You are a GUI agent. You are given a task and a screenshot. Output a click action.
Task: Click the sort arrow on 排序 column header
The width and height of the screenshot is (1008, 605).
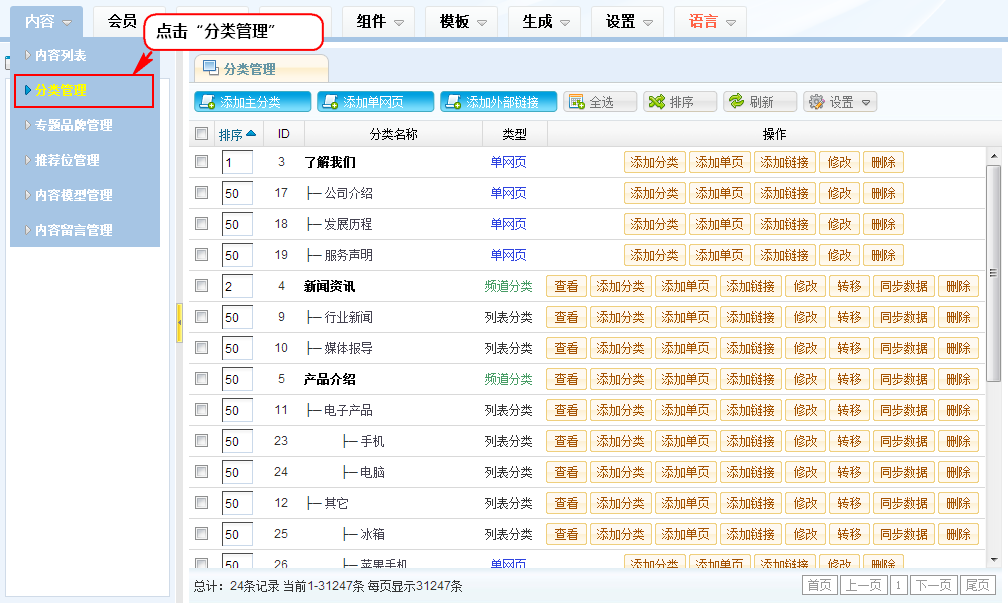[x=251, y=134]
